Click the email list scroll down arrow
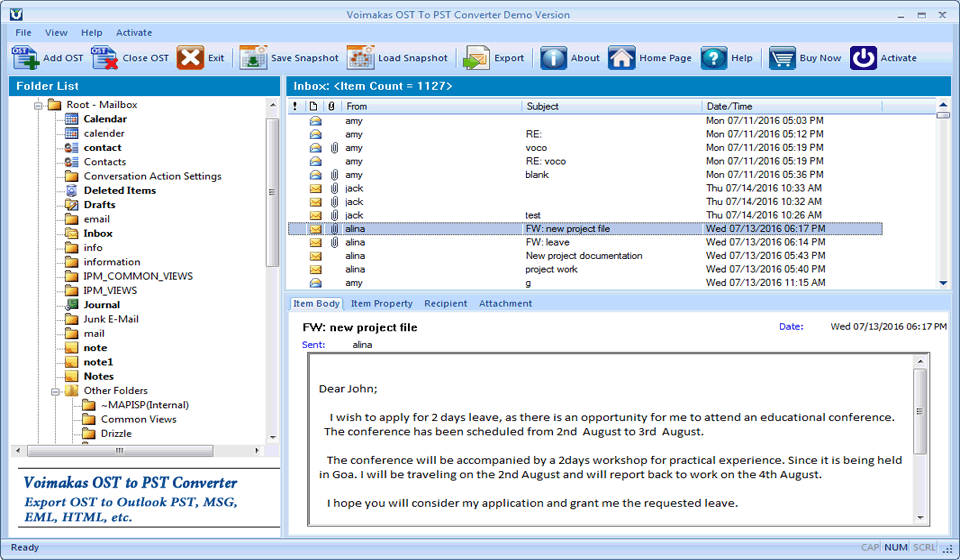 (943, 283)
